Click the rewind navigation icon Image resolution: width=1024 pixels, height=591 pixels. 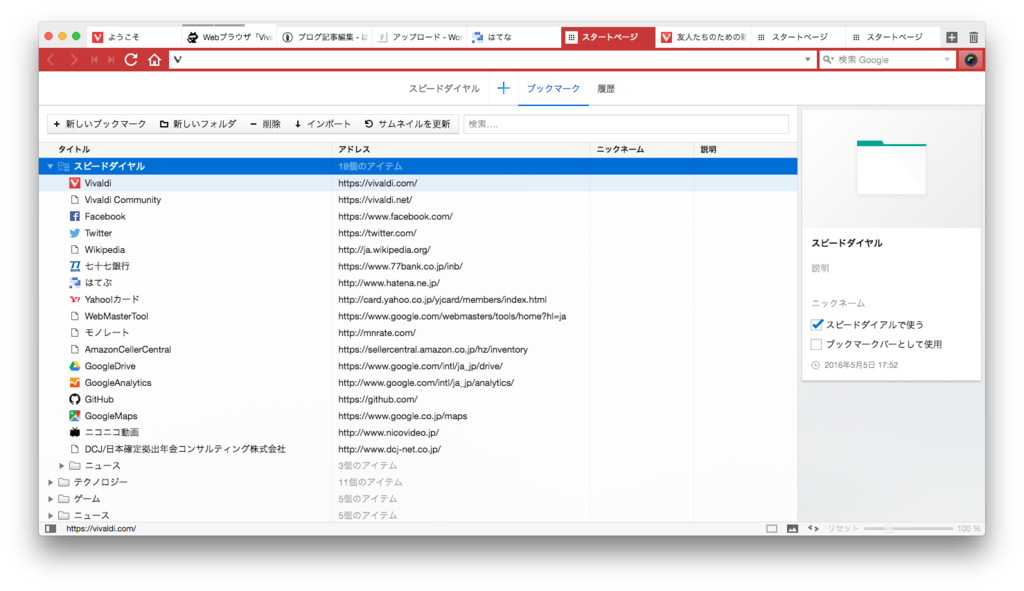94,60
